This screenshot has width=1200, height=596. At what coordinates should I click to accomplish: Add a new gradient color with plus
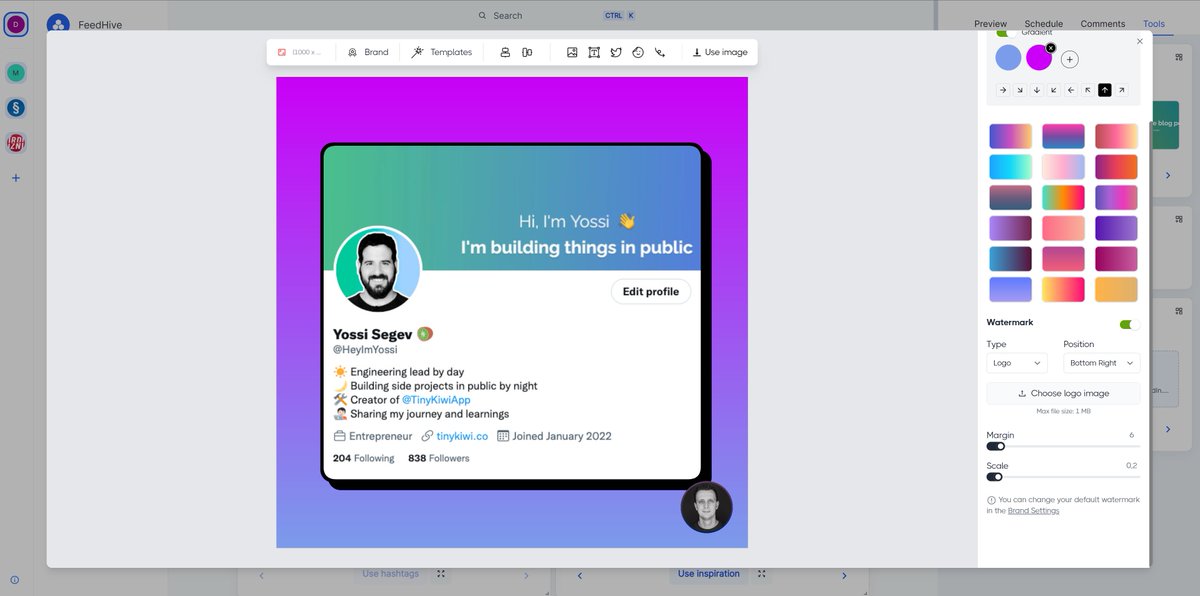(1069, 60)
